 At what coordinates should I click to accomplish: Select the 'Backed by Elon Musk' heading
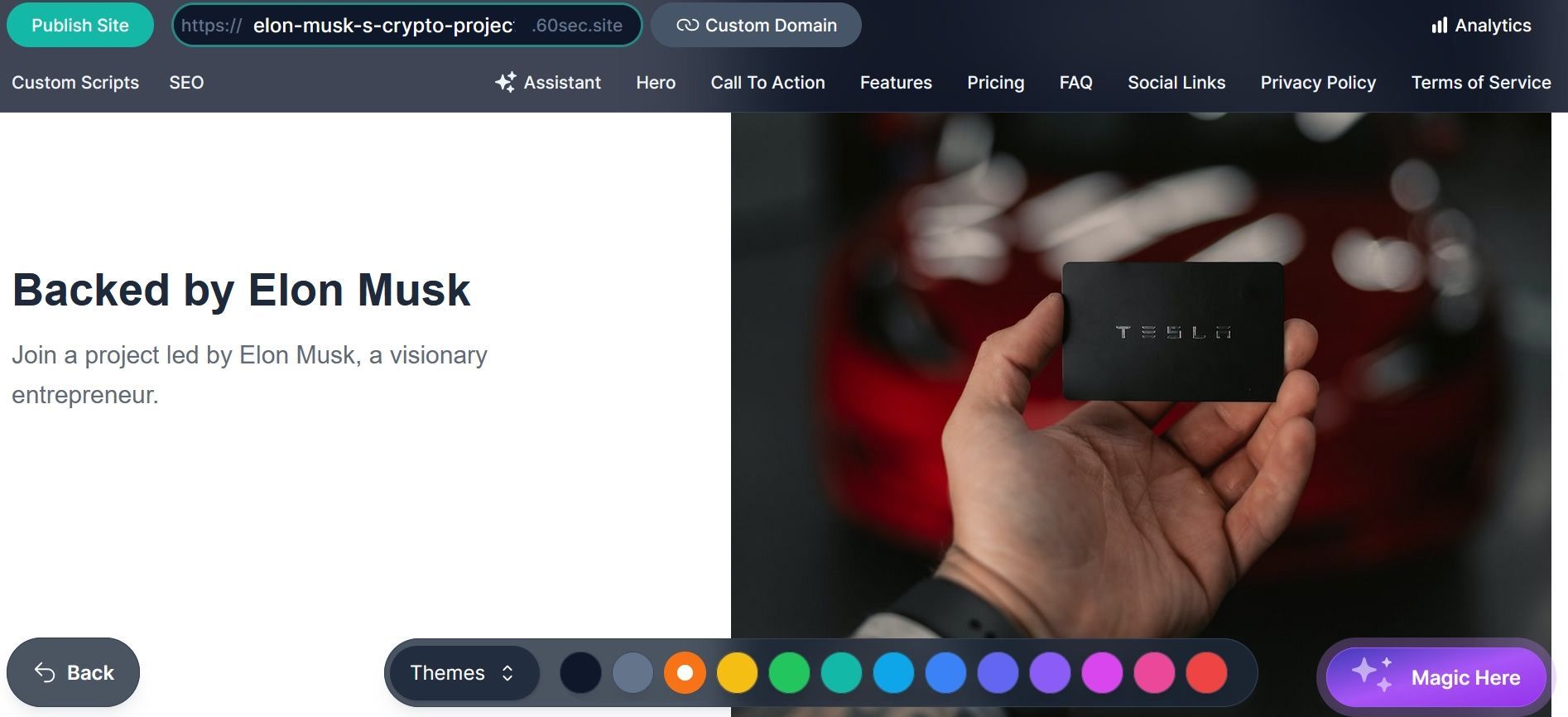click(x=241, y=290)
